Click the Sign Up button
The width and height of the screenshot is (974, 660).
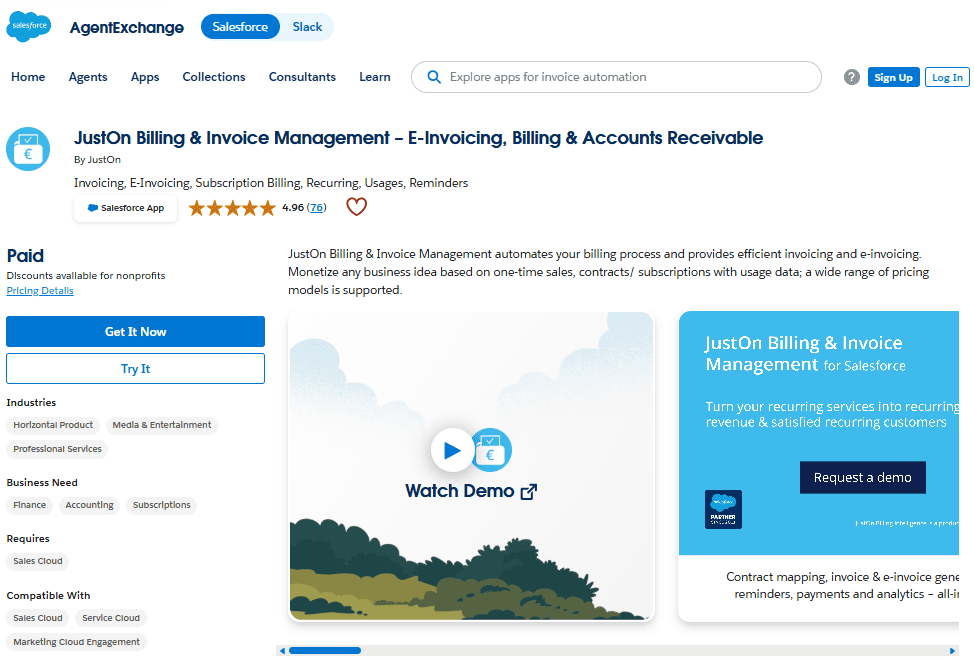(893, 77)
